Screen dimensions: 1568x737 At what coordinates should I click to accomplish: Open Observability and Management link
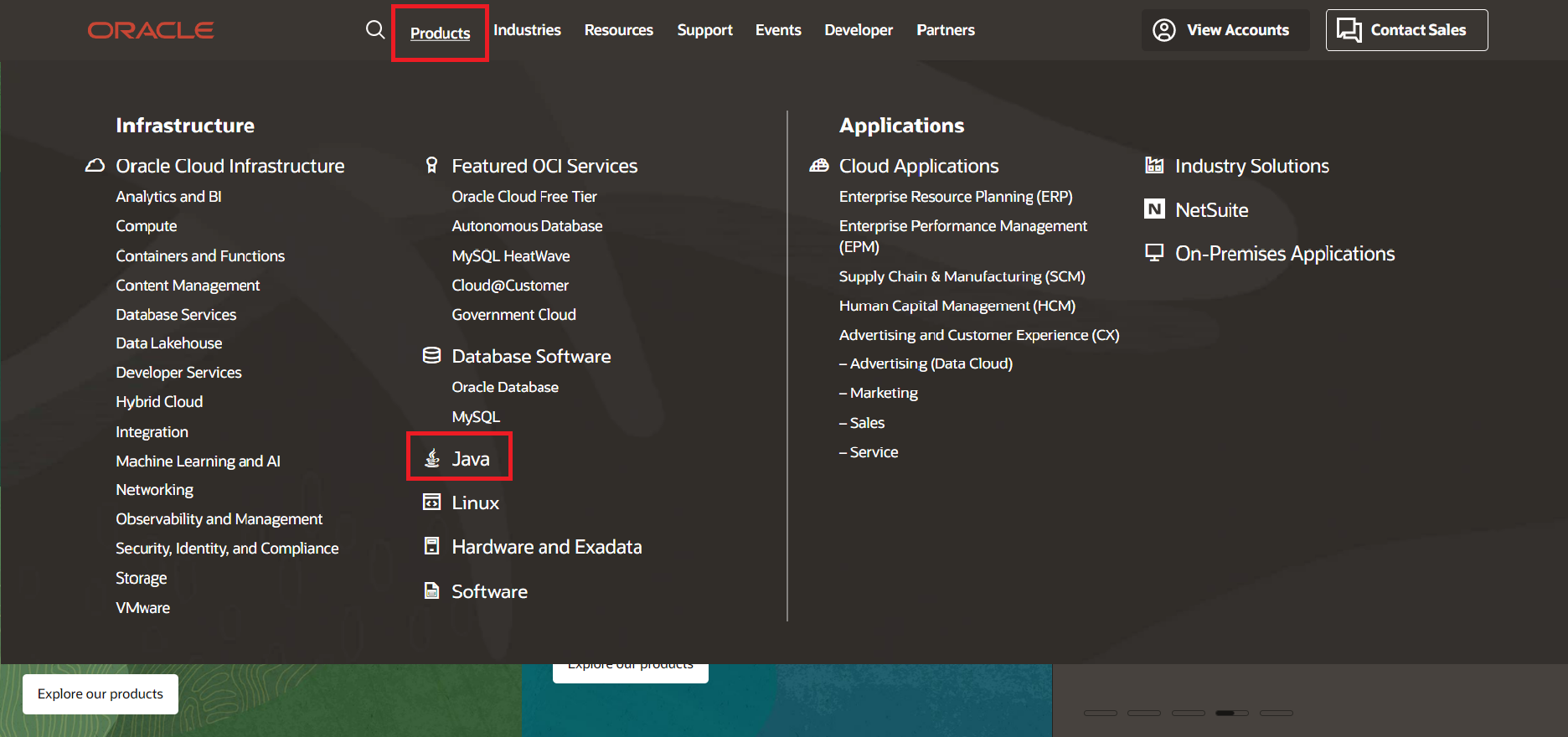point(219,519)
